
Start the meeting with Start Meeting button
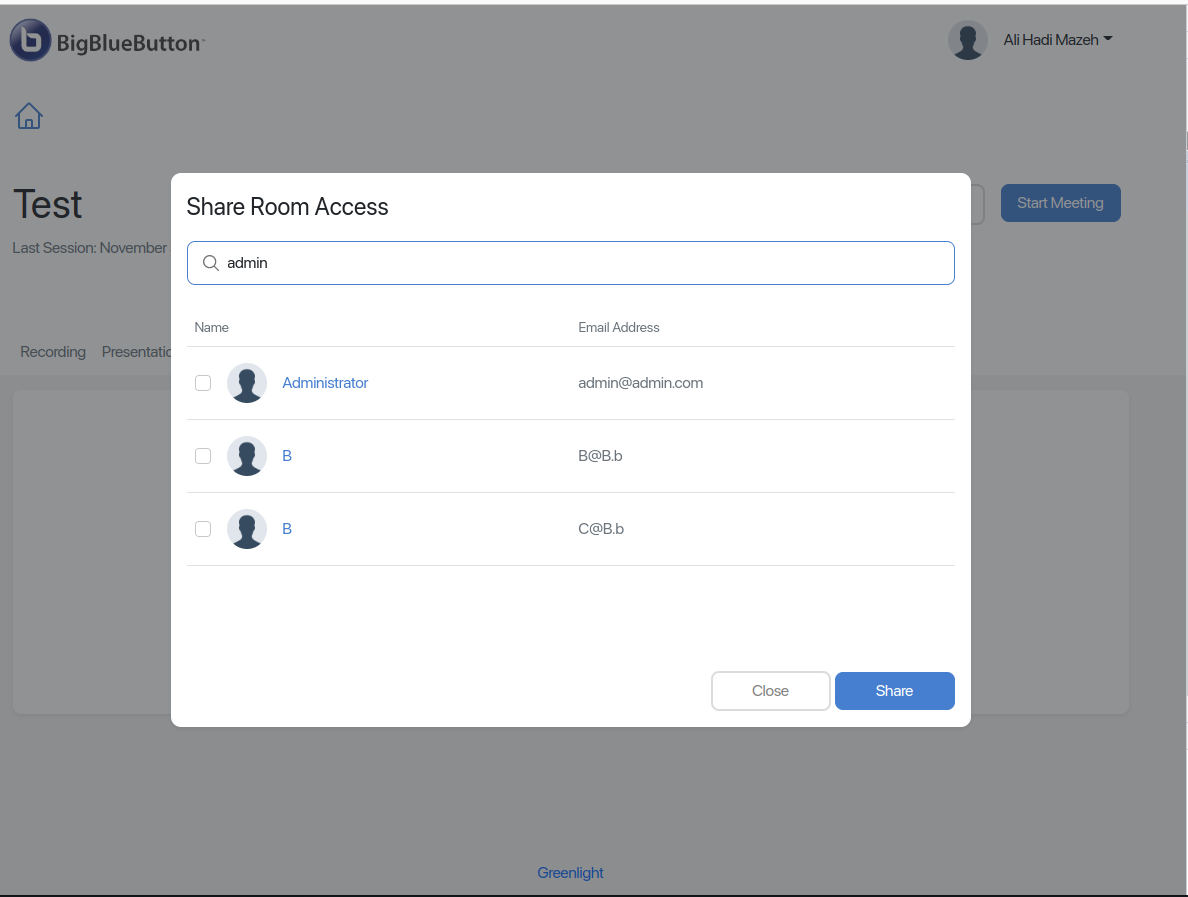pyautogui.click(x=1060, y=202)
